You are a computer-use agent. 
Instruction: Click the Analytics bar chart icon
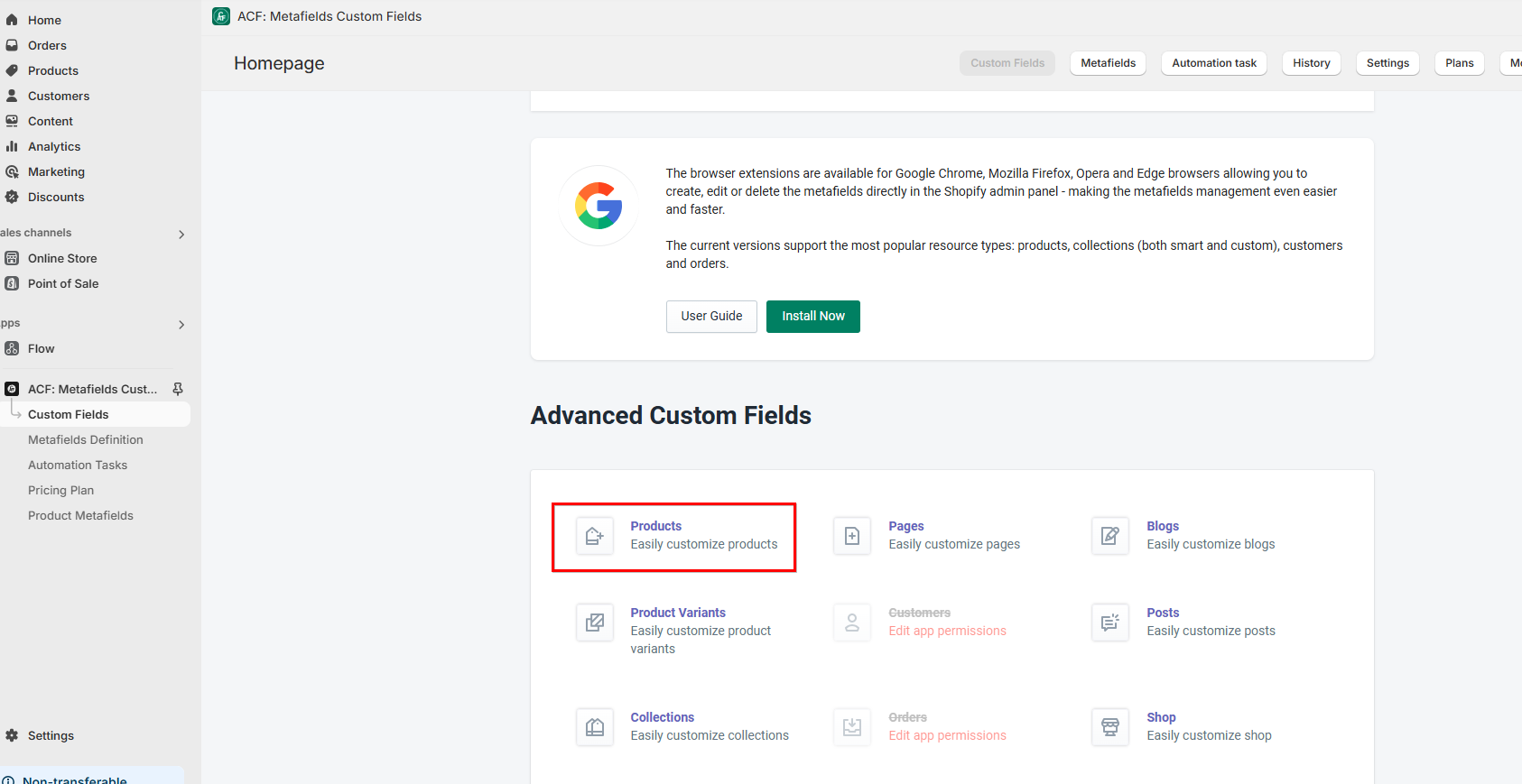coord(12,146)
